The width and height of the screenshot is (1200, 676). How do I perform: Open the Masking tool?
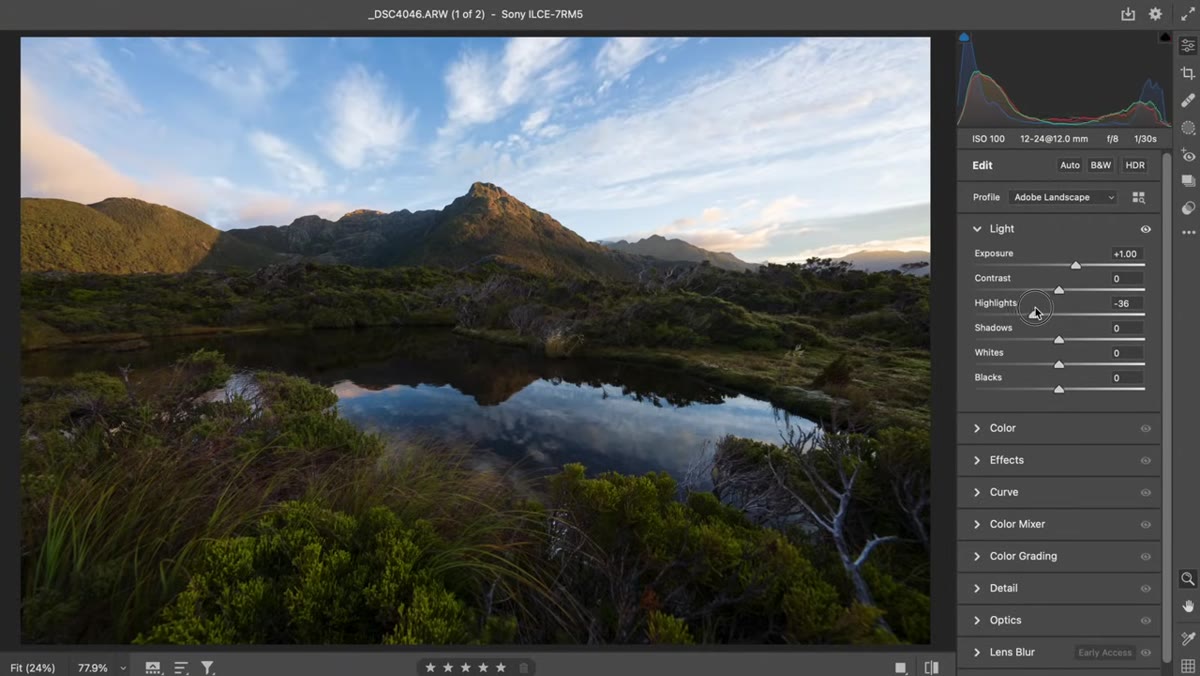(x=1188, y=128)
